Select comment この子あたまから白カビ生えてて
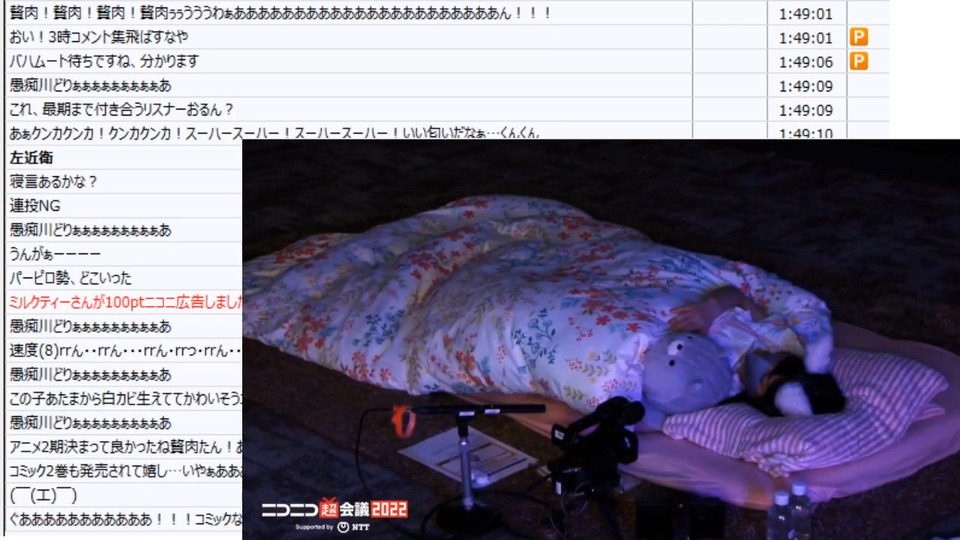960x540 pixels. click(126, 399)
